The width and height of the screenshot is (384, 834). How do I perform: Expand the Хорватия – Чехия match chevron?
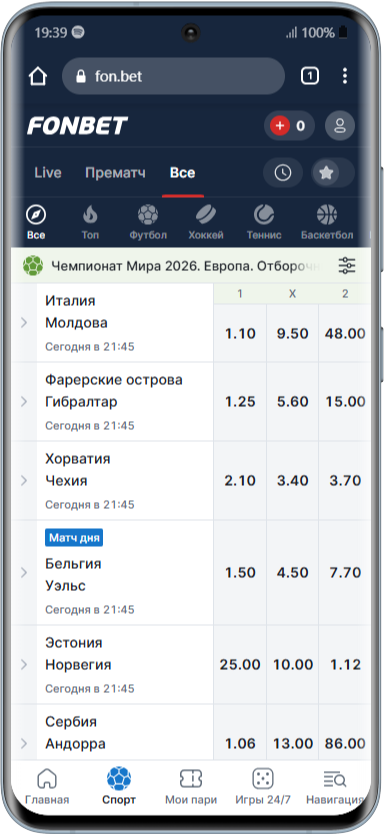click(x=24, y=480)
